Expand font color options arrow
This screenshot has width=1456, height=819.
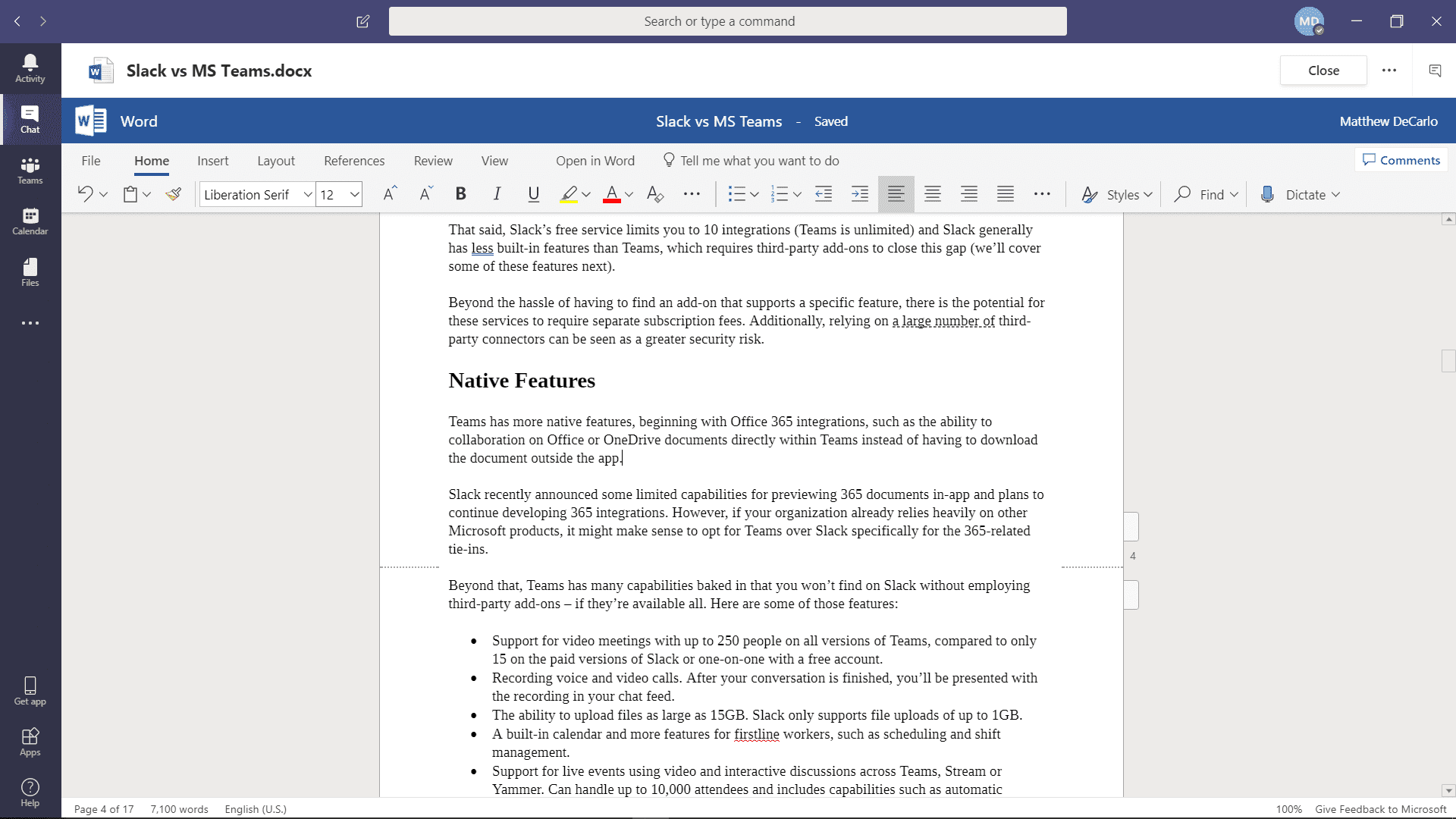pyautogui.click(x=629, y=195)
